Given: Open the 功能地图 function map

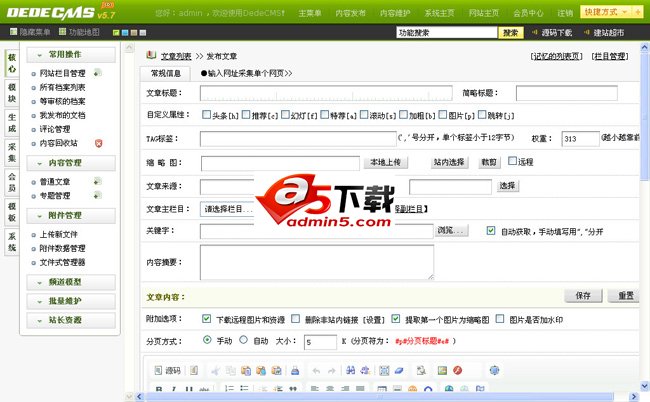Looking at the screenshot, I should pyautogui.click(x=80, y=32).
